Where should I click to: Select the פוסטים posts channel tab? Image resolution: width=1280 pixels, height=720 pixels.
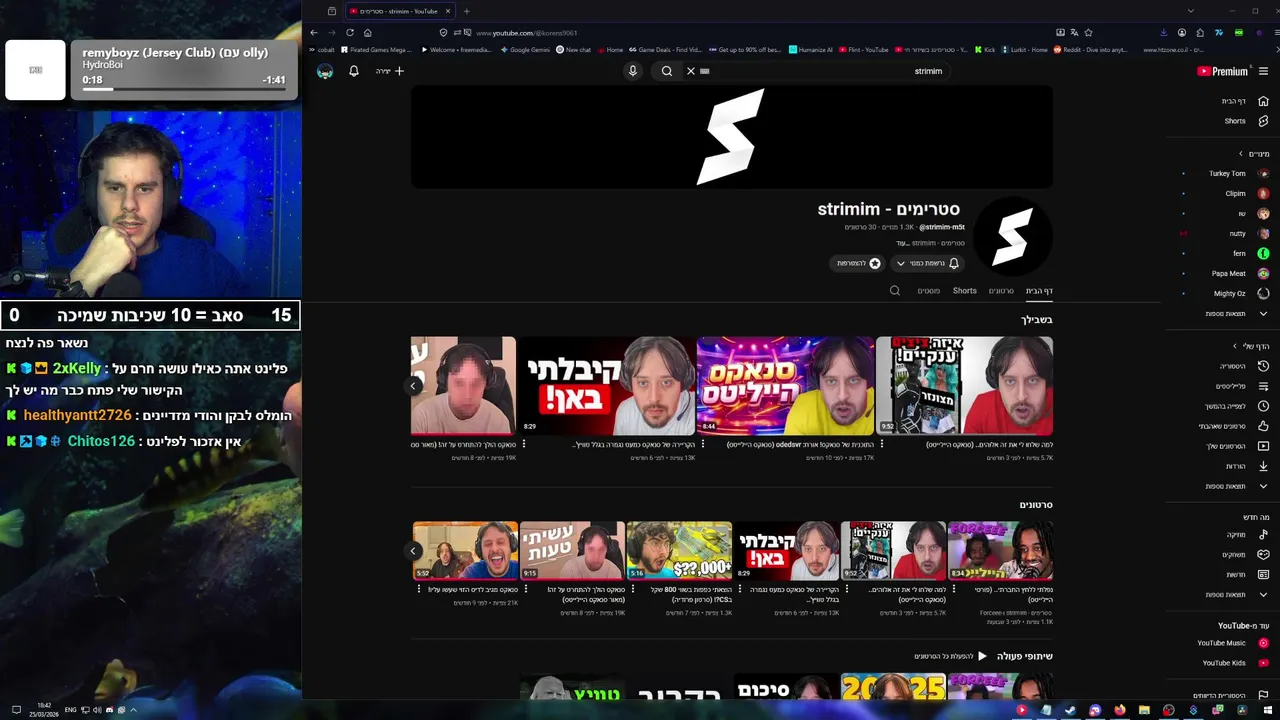928,291
